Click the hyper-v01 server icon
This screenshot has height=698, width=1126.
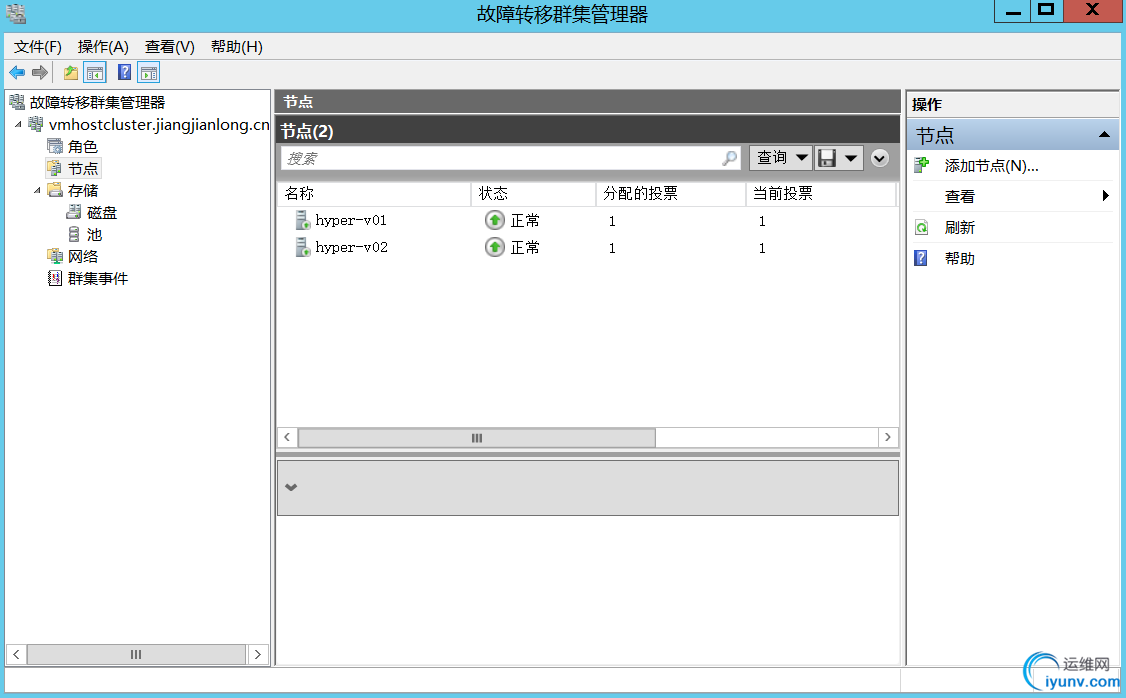(302, 220)
